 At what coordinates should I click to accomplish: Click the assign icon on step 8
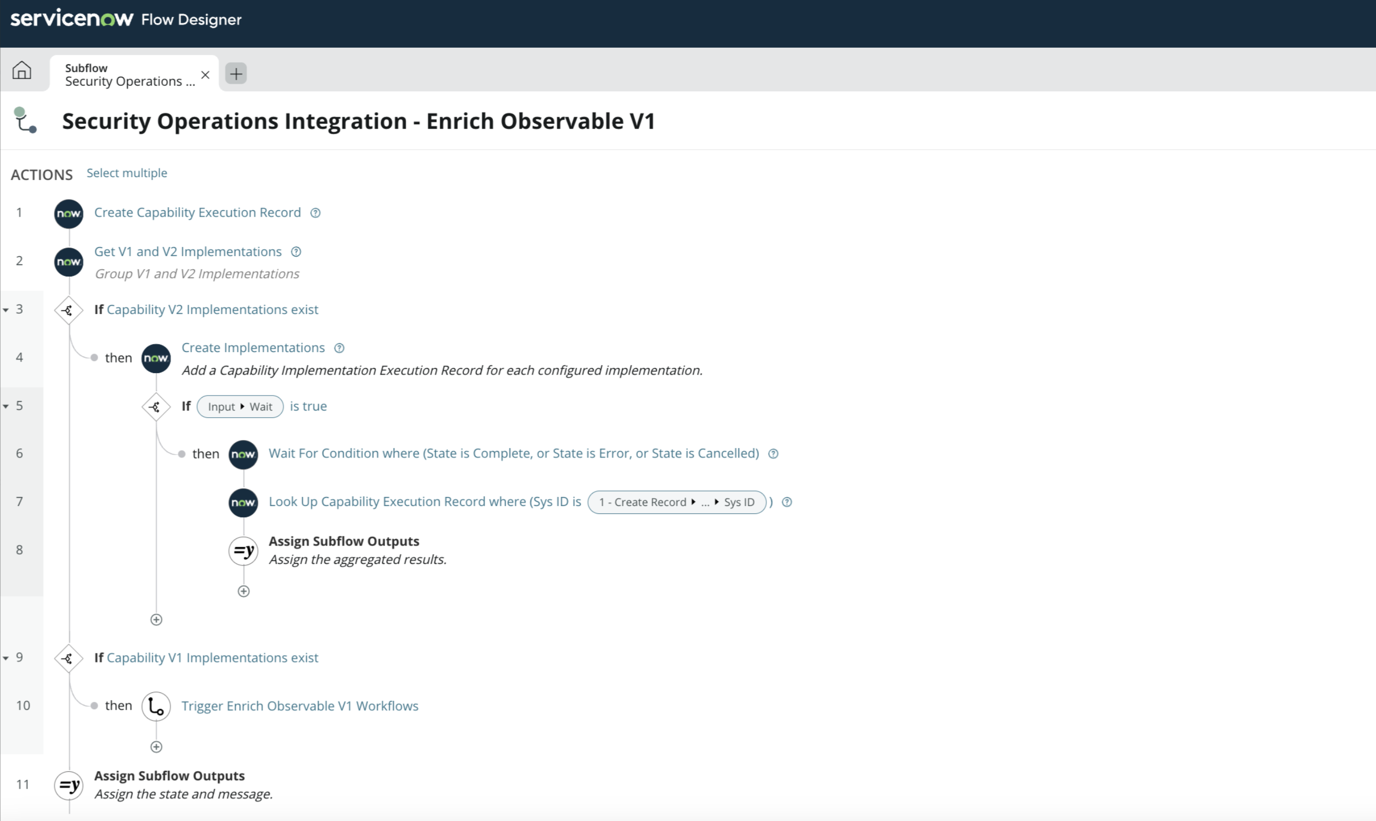click(x=243, y=550)
